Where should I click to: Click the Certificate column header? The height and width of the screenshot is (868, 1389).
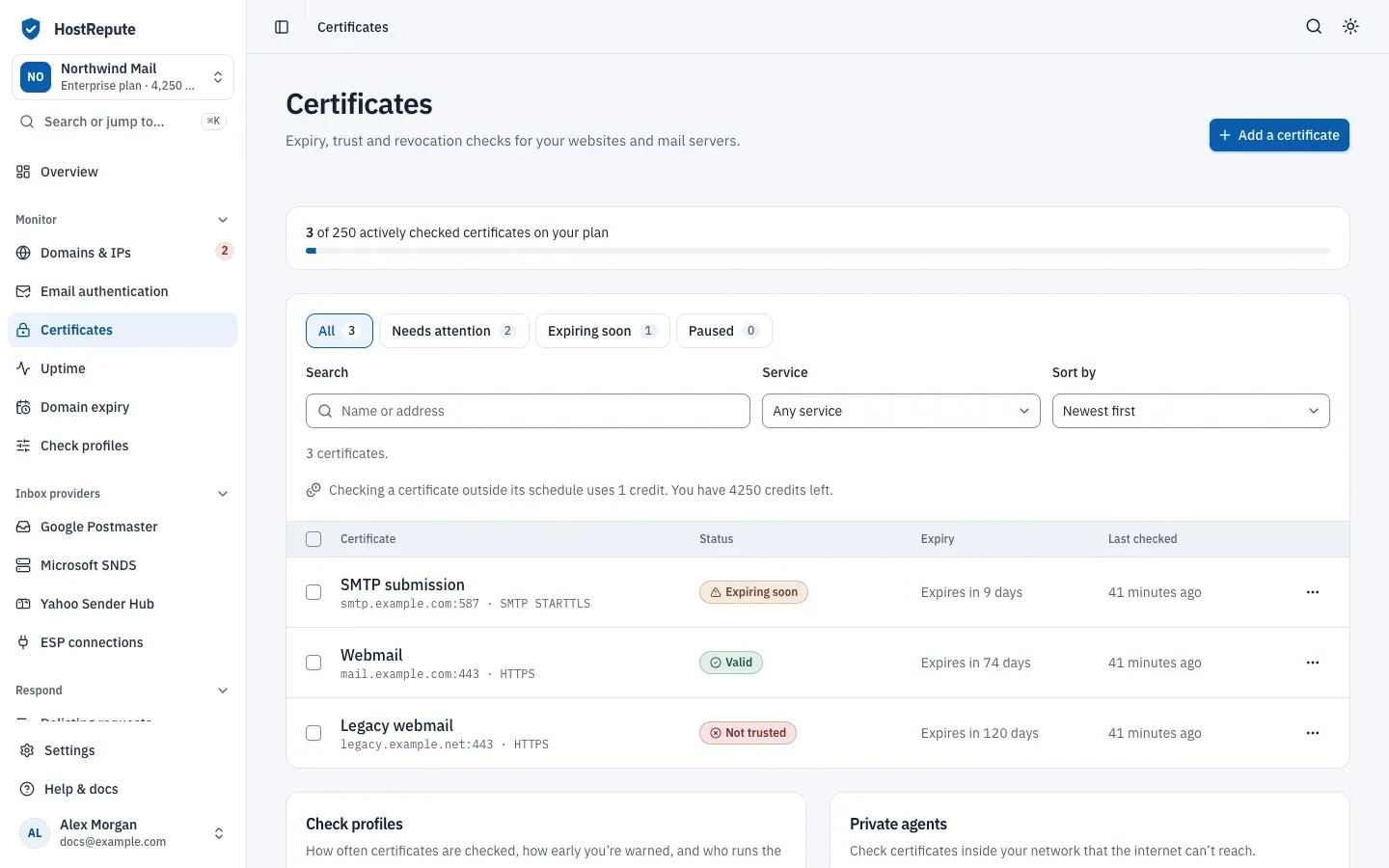[x=368, y=539]
